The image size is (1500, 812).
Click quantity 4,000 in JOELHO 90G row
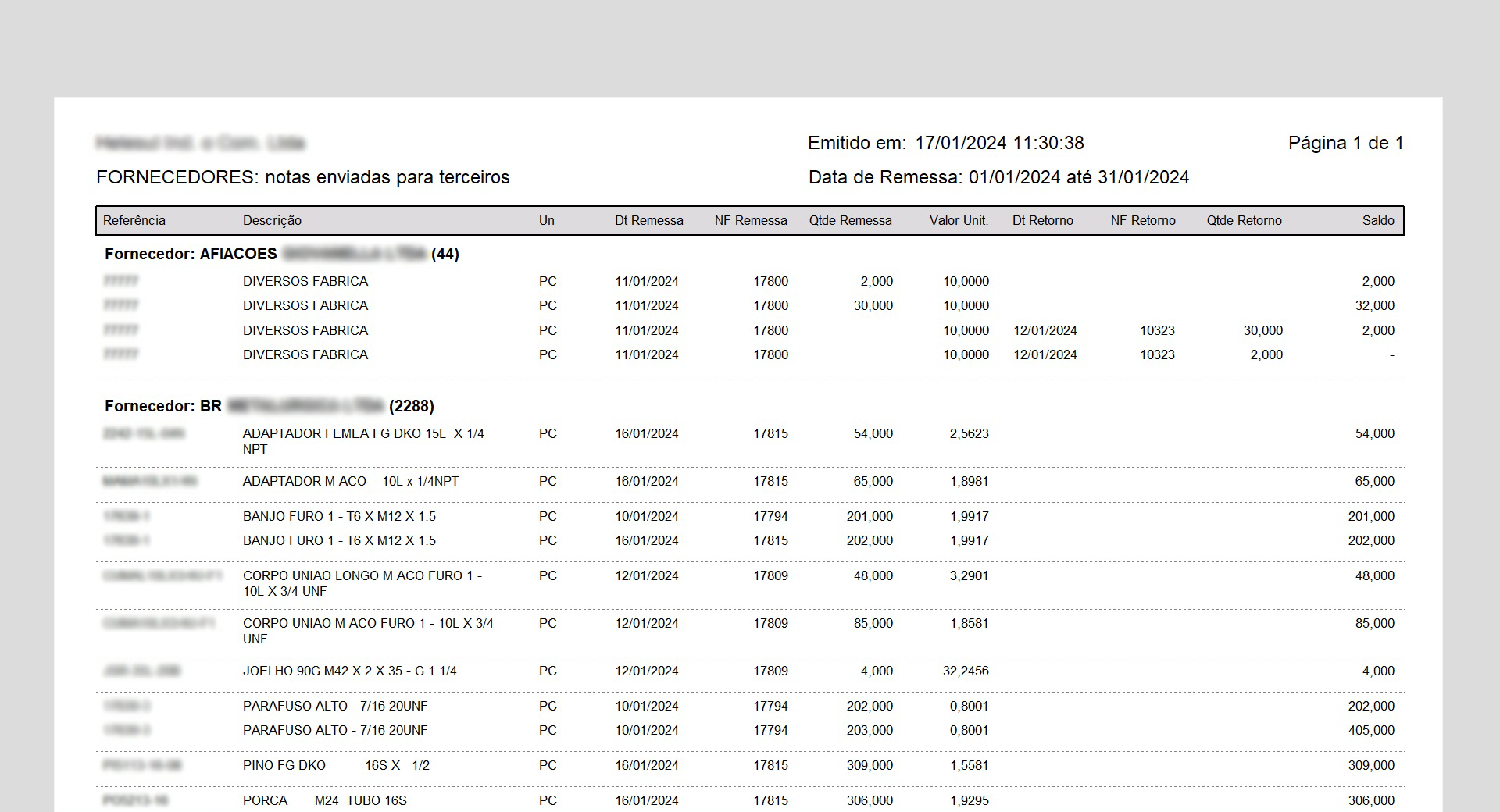click(x=877, y=671)
